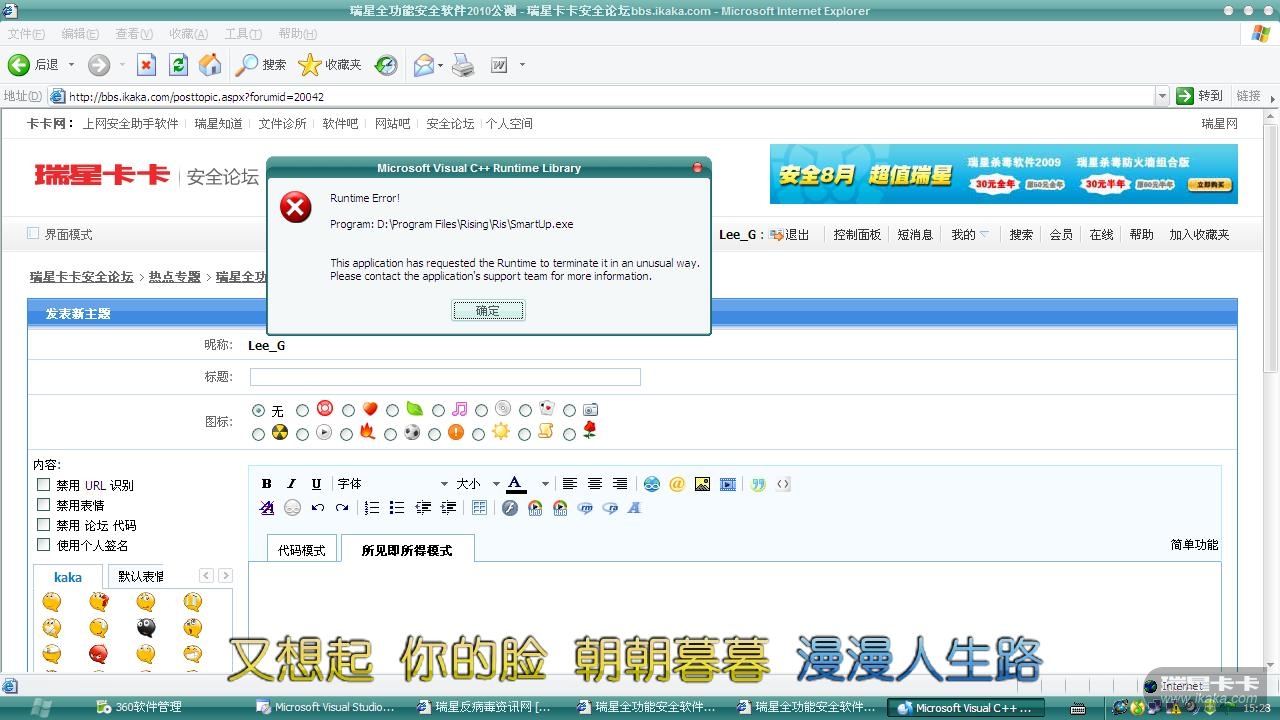Screen dimensions: 1280x720
Task: Apply Underline formatting in the editor
Action: (316, 484)
